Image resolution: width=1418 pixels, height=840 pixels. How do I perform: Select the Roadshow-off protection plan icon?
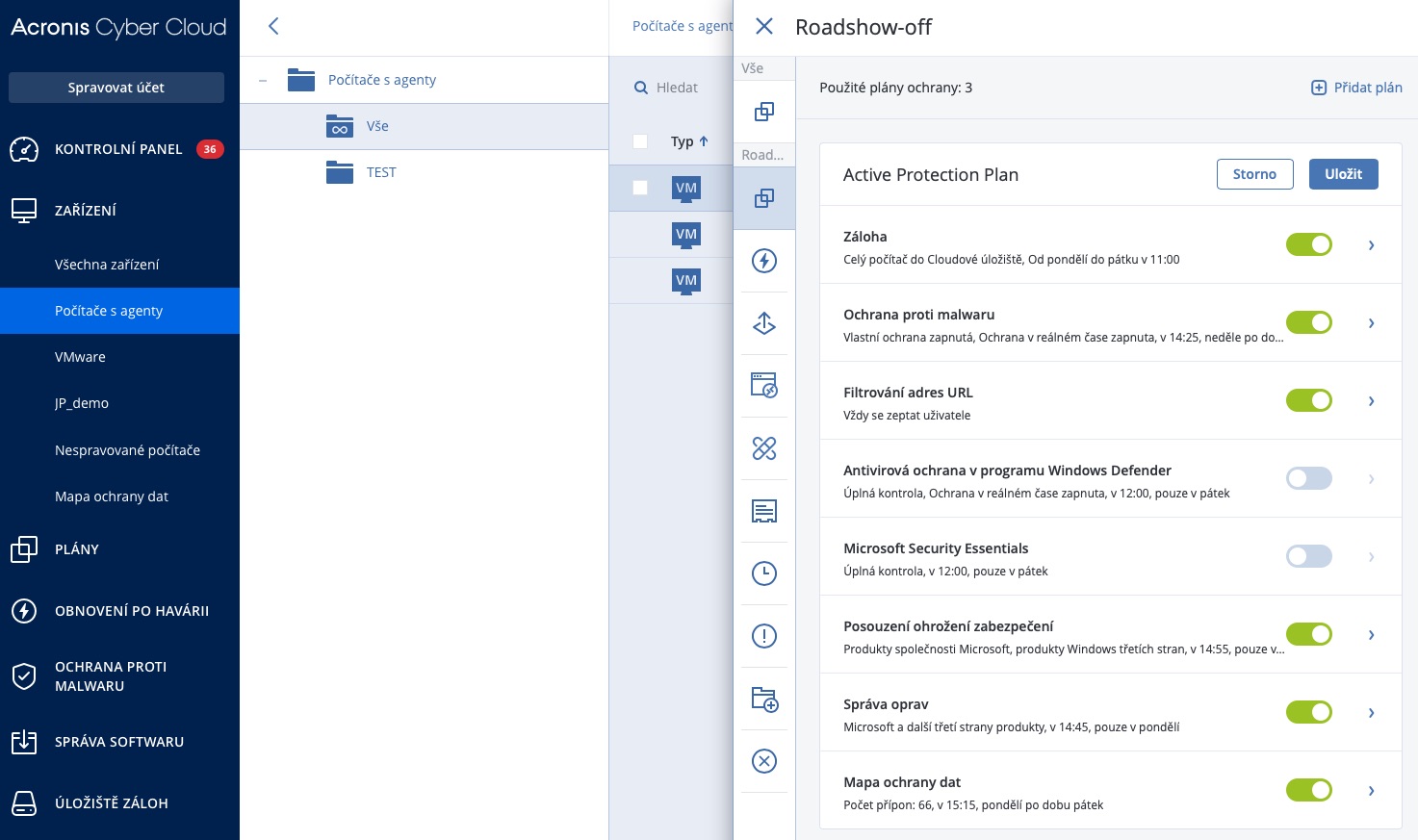coord(764,198)
